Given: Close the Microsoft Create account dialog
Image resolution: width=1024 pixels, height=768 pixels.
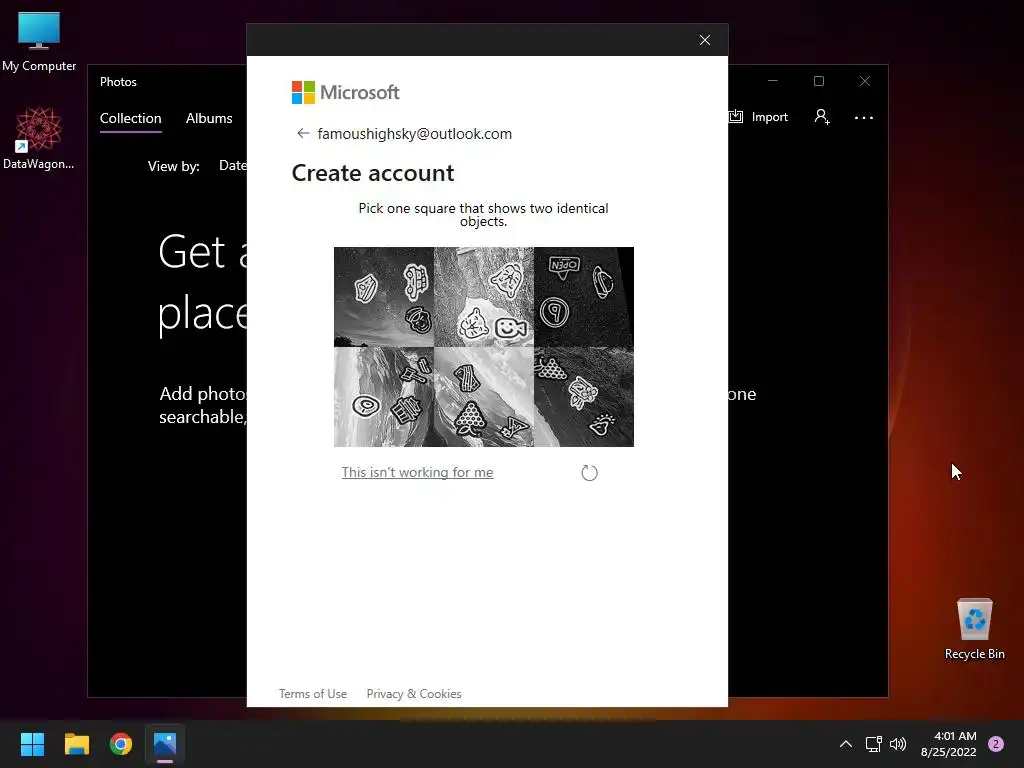Looking at the screenshot, I should coord(705,40).
